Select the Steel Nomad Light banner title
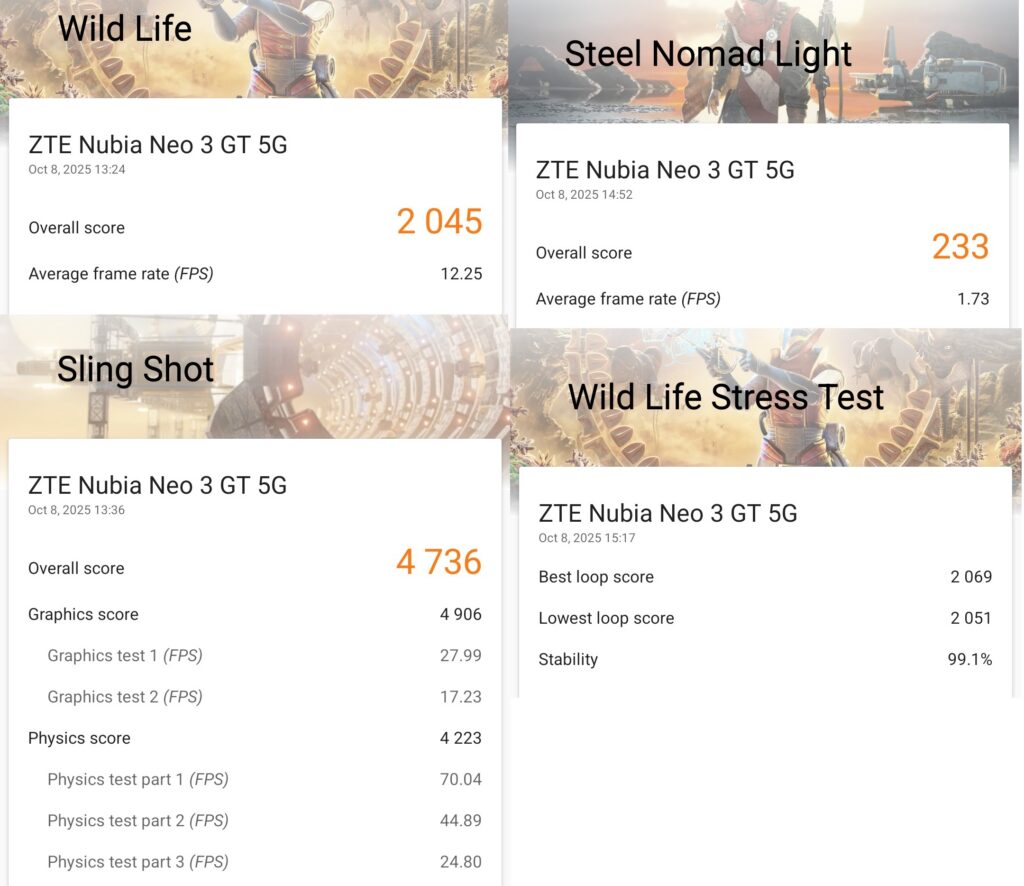Viewport: 1024px width, 886px height. coord(708,54)
